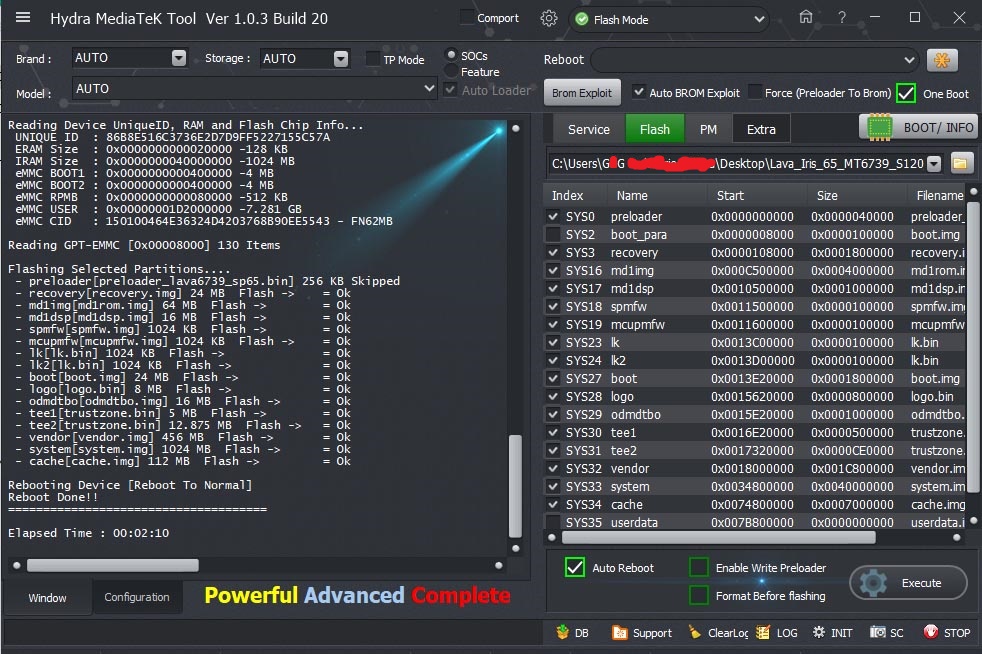
Task: Uncheck the system partition checkbox
Action: (553, 486)
